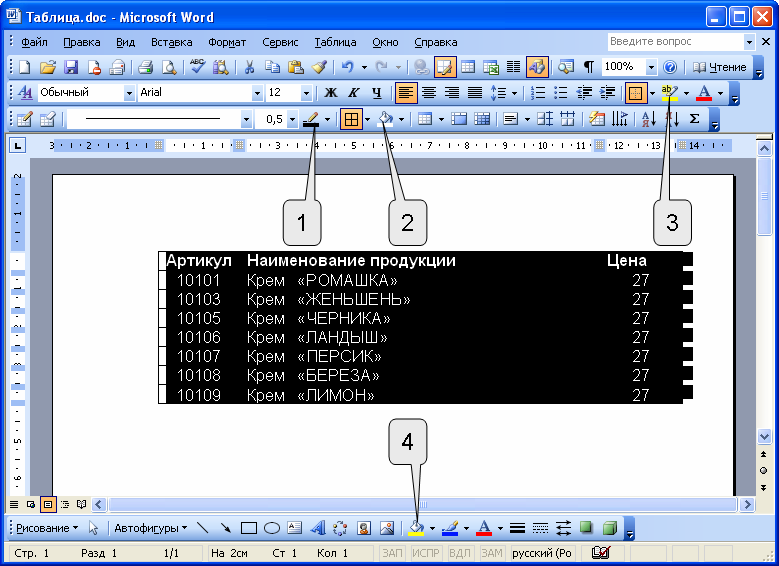The width and height of the screenshot is (779, 566).
Task: Click the yellow highlight color button
Action: click(x=669, y=93)
